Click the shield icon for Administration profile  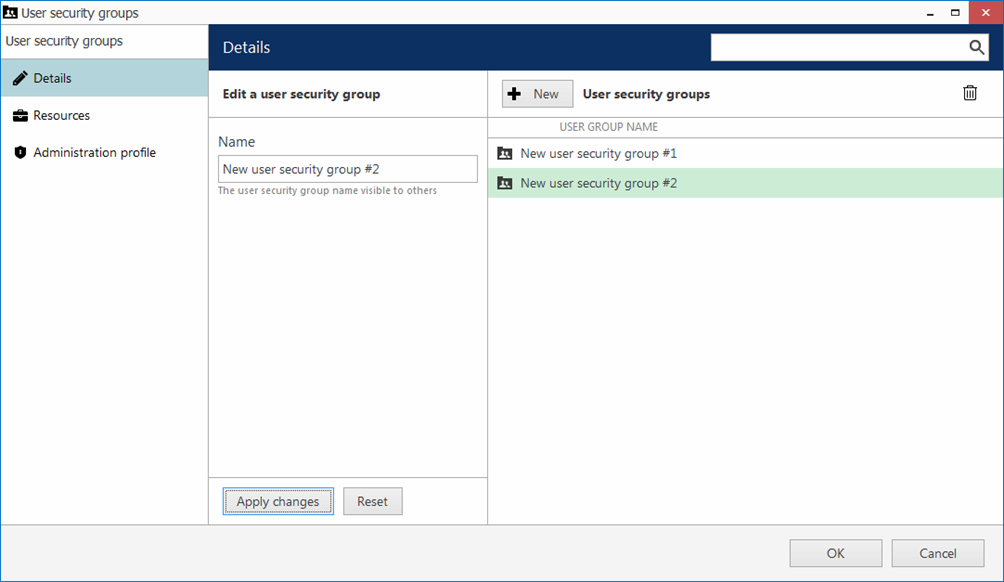pyautogui.click(x=20, y=153)
